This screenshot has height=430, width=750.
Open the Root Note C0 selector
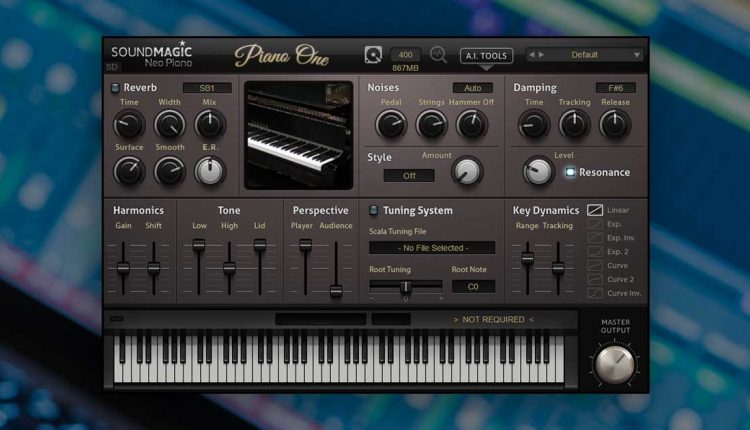pos(473,287)
